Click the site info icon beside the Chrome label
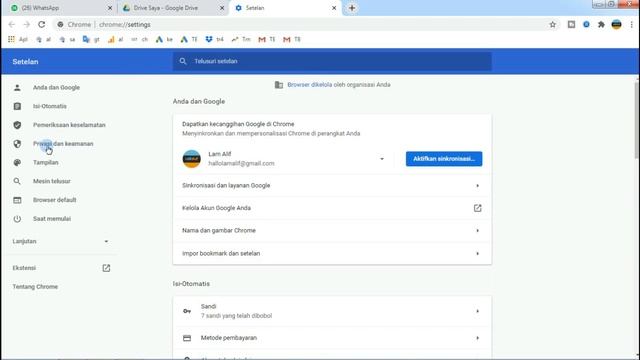 (60, 24)
